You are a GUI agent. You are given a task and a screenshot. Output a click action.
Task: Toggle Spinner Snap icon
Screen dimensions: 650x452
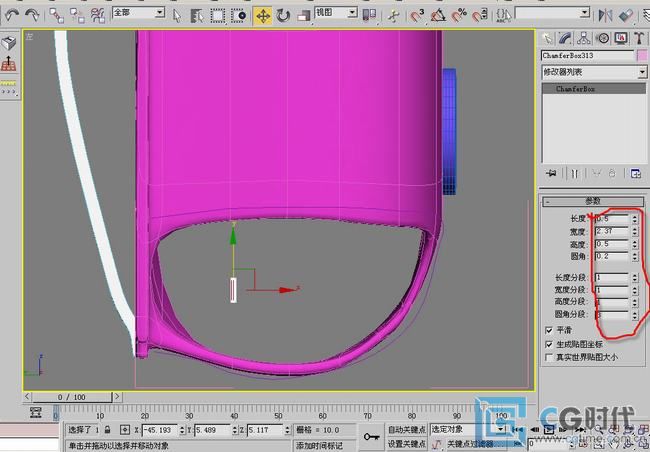(x=480, y=16)
